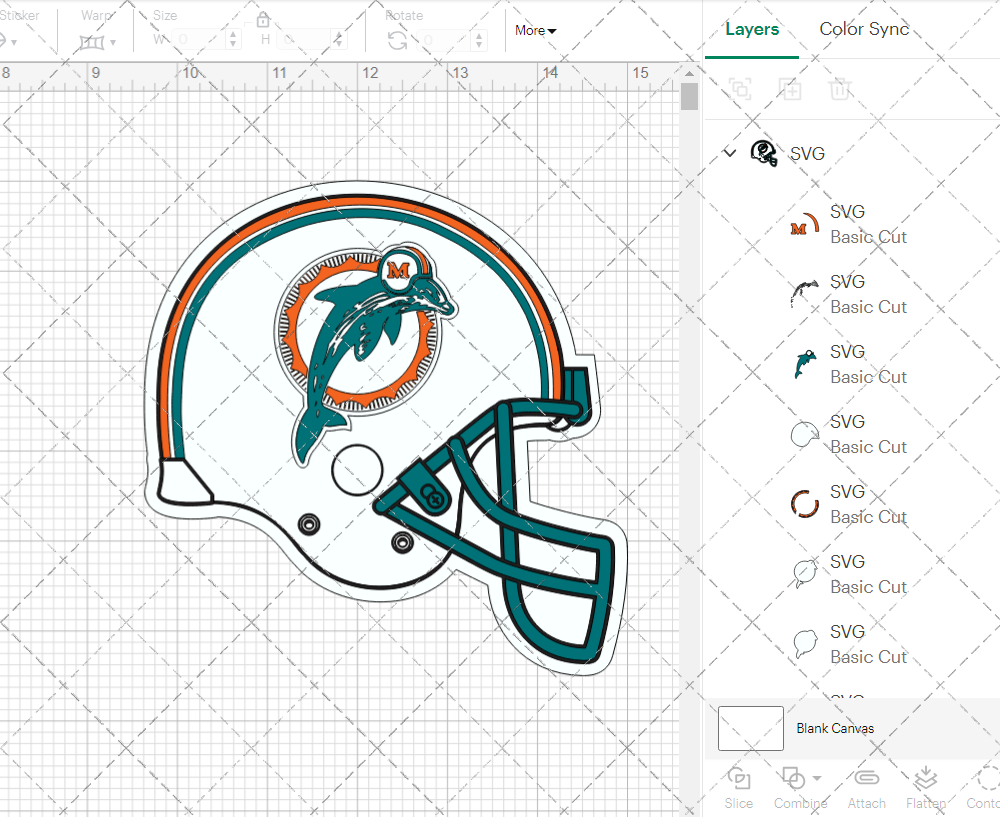1000x817 pixels.
Task: Select the dolphin silhouette outline layer
Action: coord(851,574)
